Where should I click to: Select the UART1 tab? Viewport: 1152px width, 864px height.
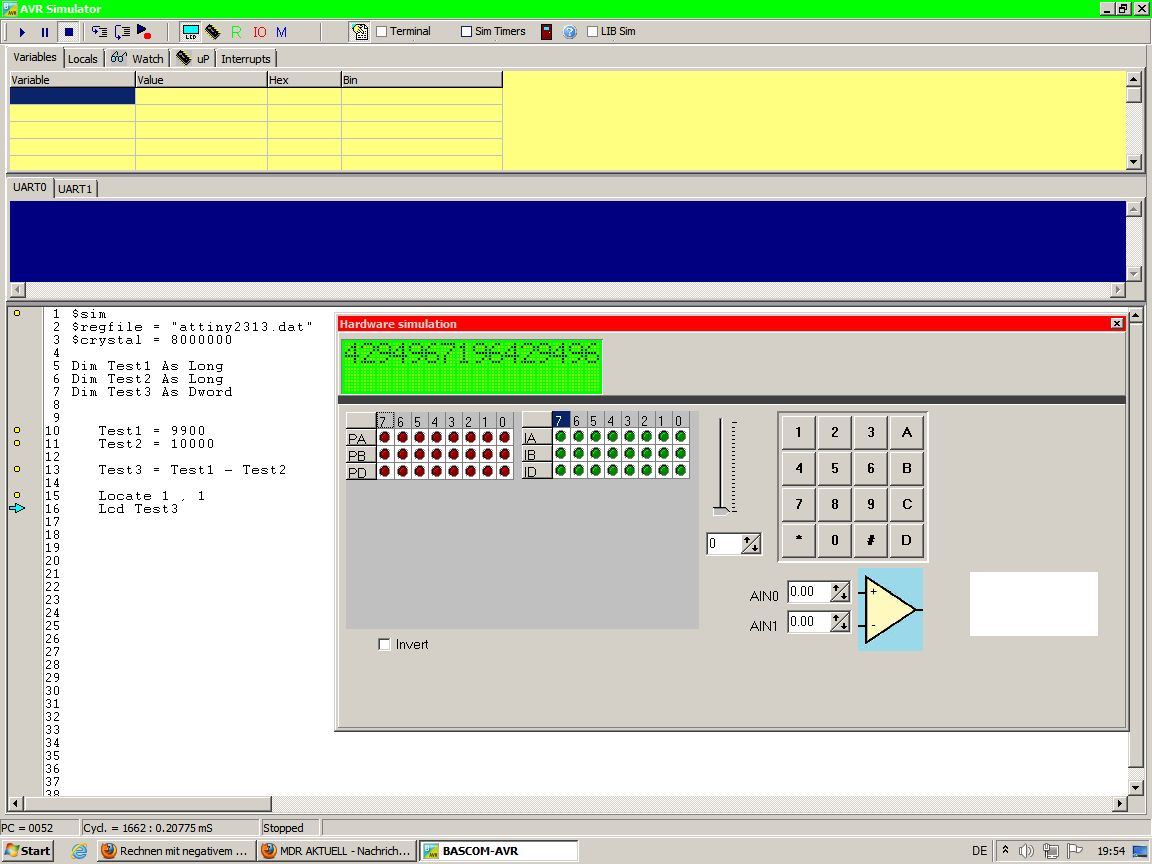click(75, 189)
